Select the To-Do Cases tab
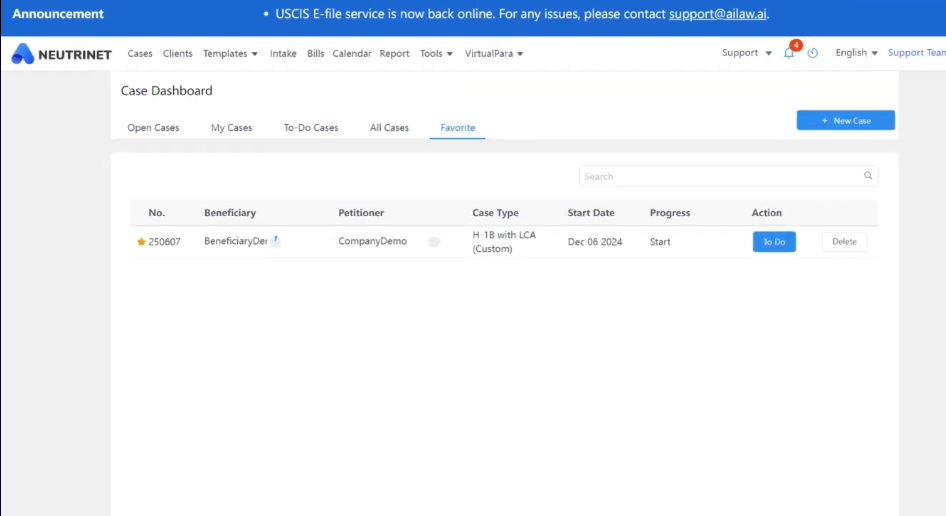Image resolution: width=946 pixels, height=516 pixels. (x=311, y=128)
